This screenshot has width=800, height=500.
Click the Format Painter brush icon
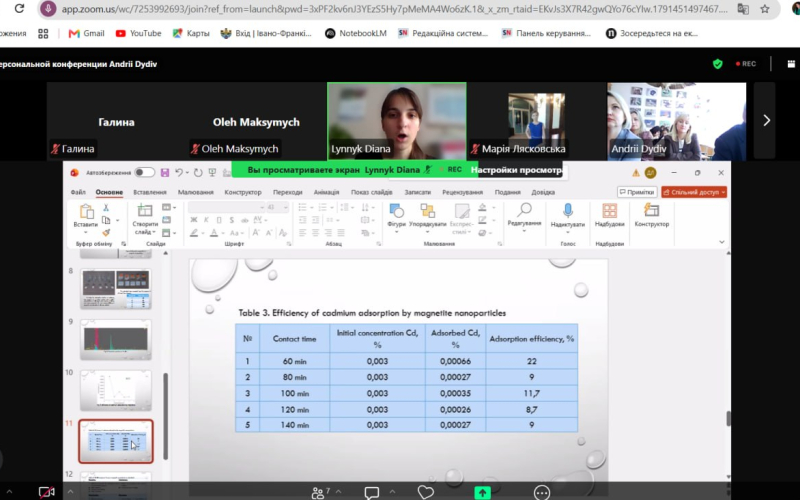106,233
